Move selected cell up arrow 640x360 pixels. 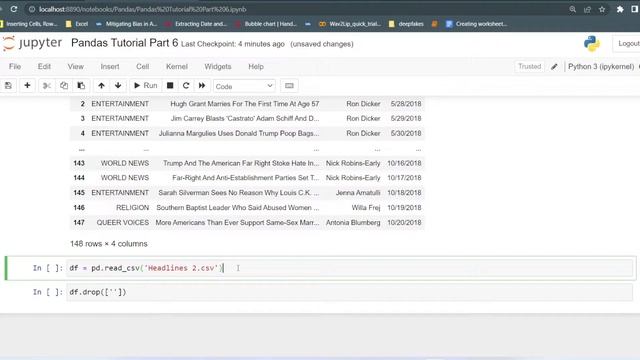[x=101, y=86]
